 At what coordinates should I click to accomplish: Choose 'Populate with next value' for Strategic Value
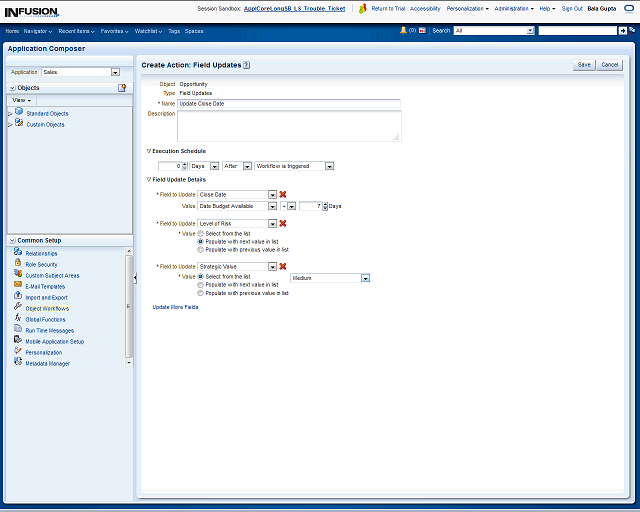coord(200,285)
